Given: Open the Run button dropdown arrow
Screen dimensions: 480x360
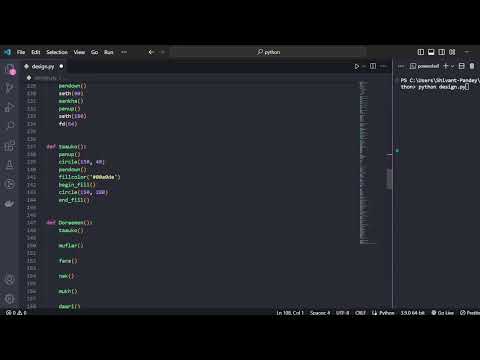Looking at the screenshot, I should point(364,66).
